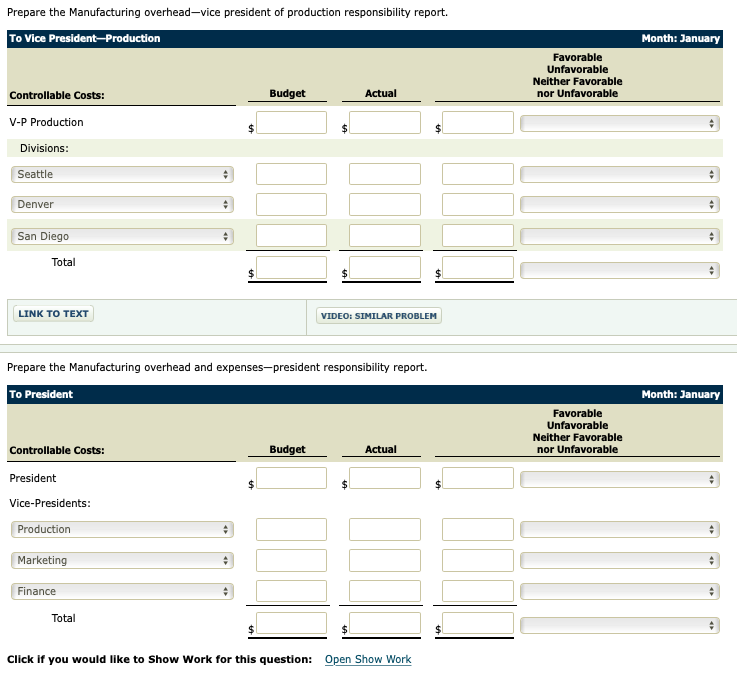The width and height of the screenshot is (737, 675).
Task: Select favorable/unfavorable for Finance row
Action: point(619,591)
